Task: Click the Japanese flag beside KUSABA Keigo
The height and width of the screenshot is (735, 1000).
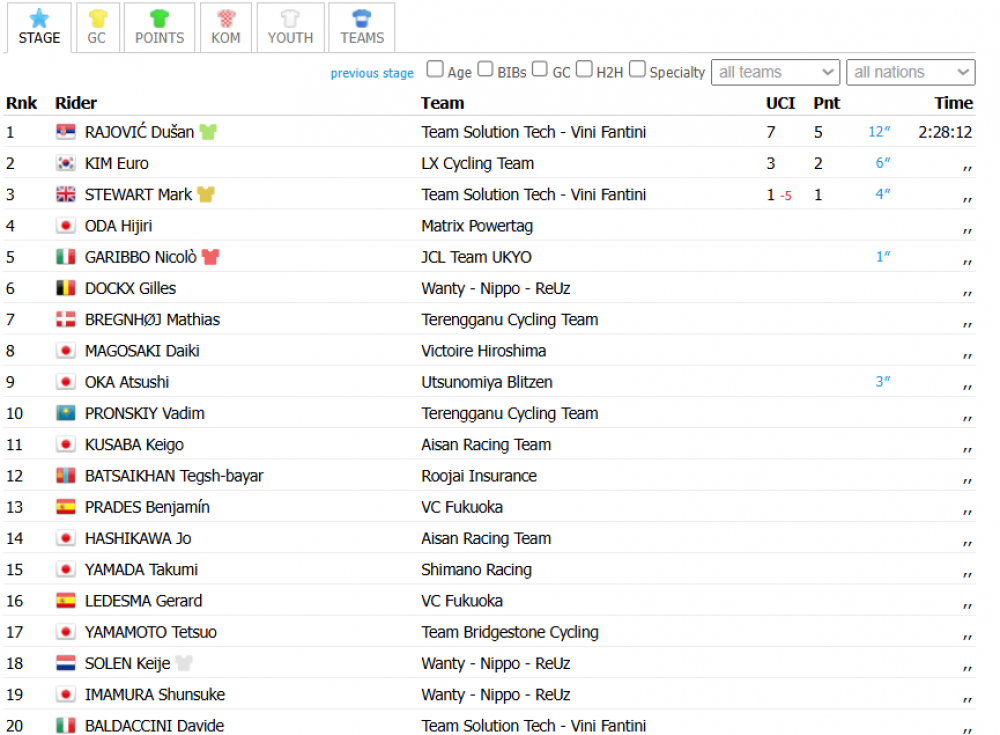Action: [66, 445]
